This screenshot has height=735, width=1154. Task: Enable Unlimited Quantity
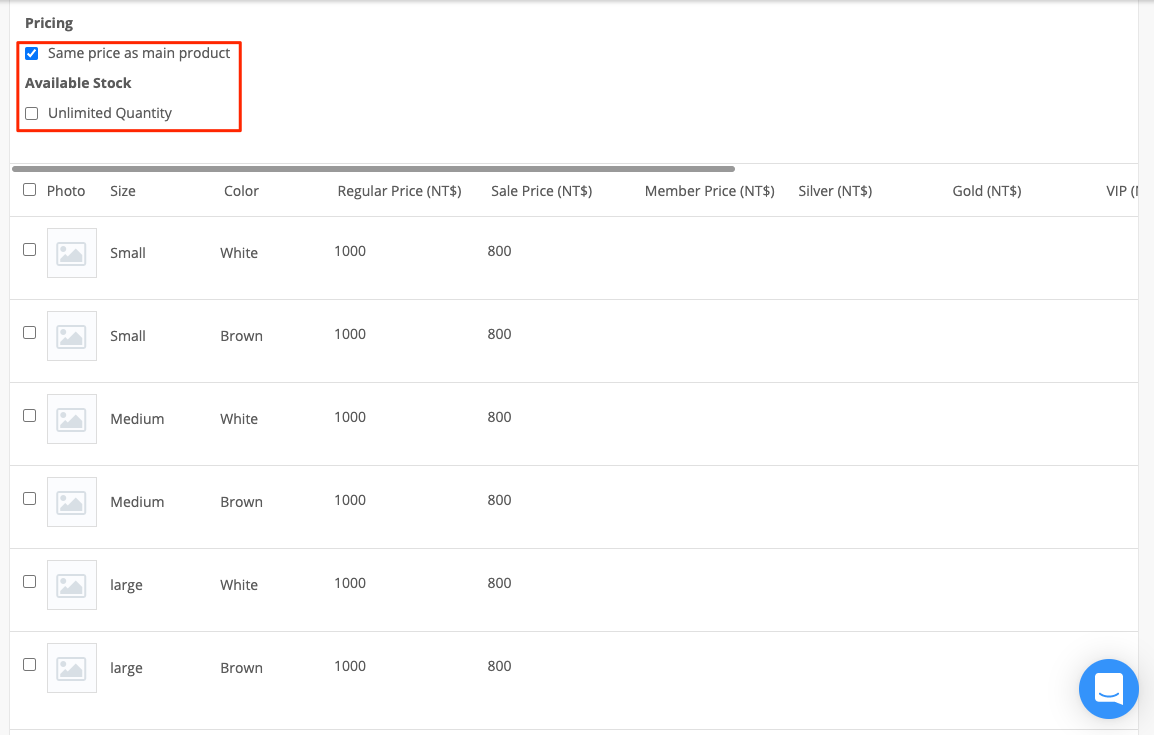(x=31, y=113)
